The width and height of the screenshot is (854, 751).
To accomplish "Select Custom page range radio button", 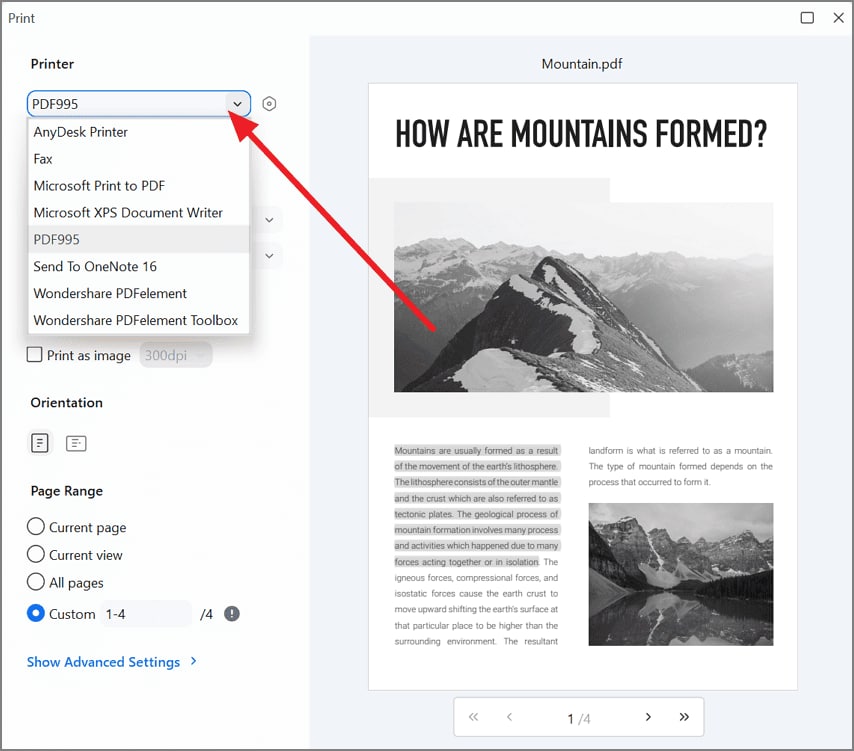I will (x=36, y=613).
